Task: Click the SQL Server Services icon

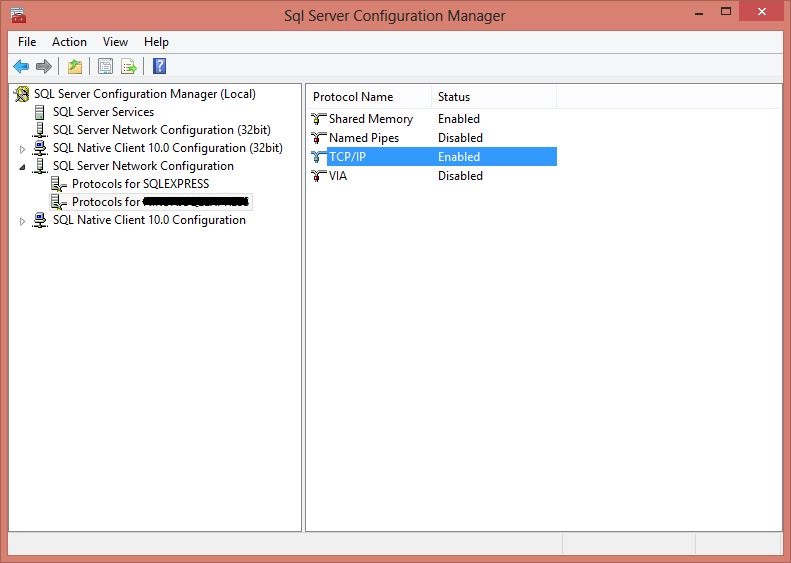Action: point(39,112)
